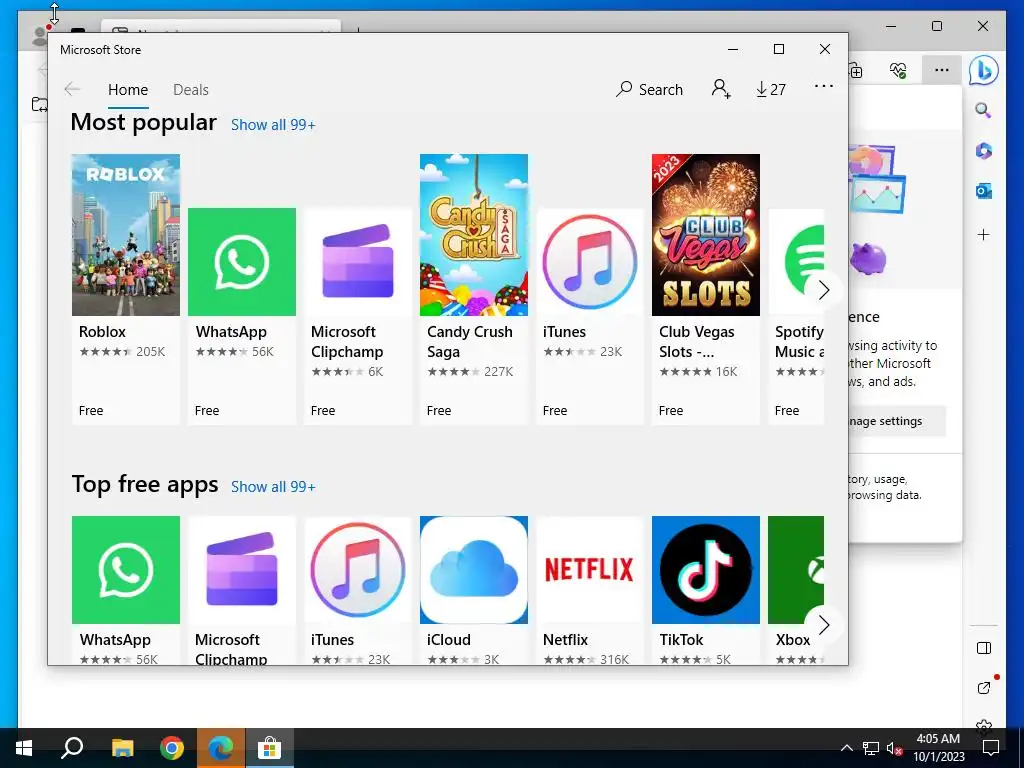1024x768 pixels.
Task: Open the TikTok app icon
Action: [x=706, y=570]
